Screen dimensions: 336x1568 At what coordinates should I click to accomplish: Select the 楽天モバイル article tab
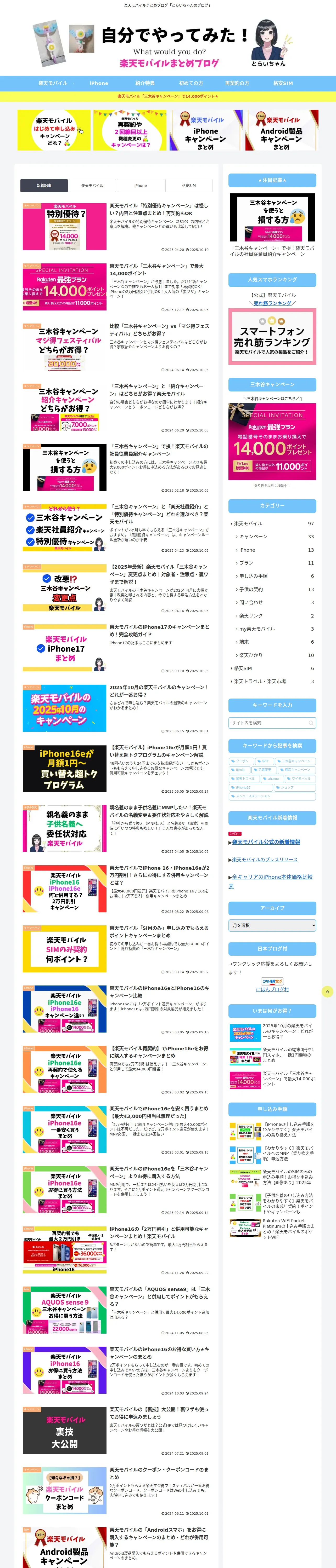(92, 185)
